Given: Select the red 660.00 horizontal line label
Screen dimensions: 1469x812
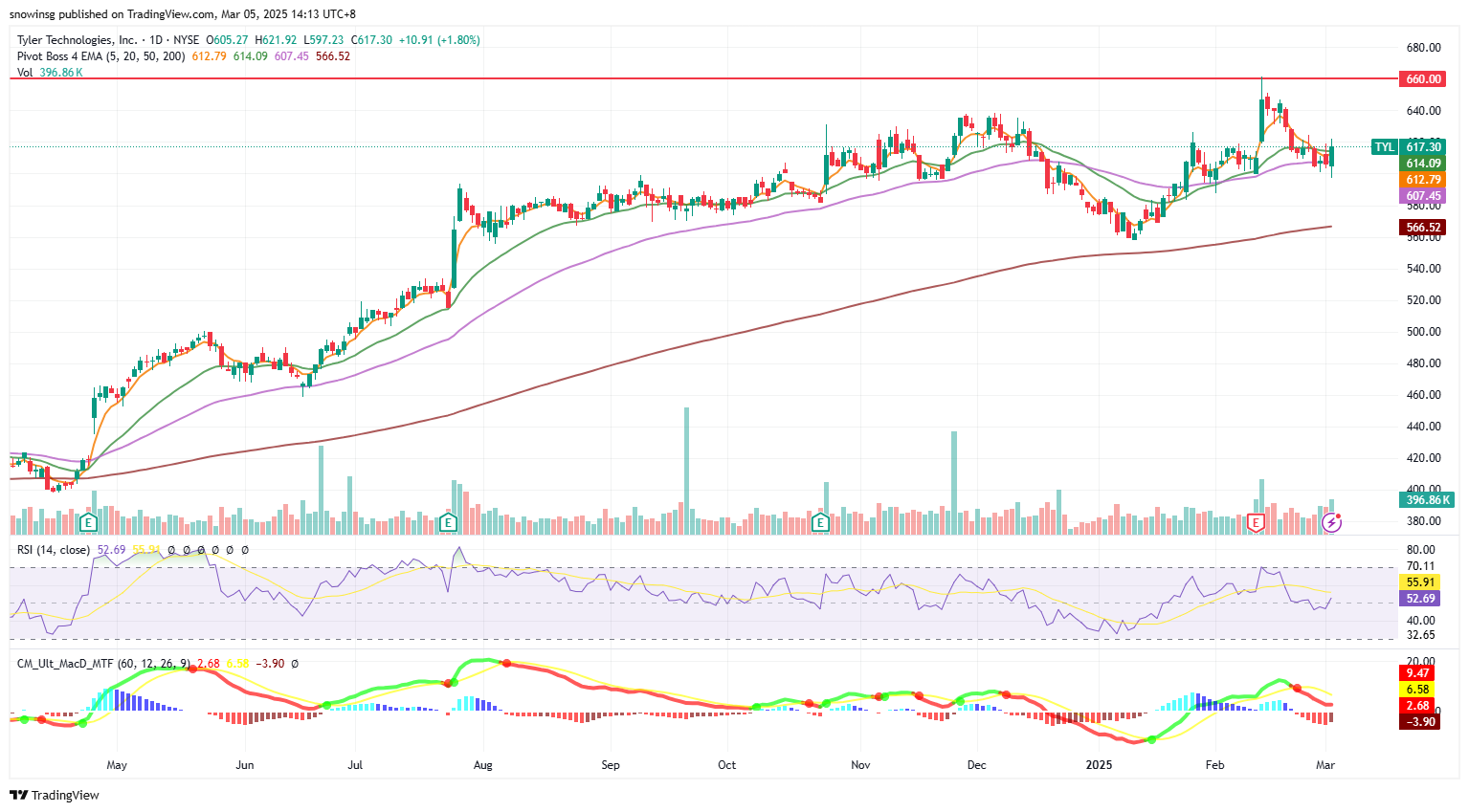Looking at the screenshot, I should pyautogui.click(x=1423, y=79).
